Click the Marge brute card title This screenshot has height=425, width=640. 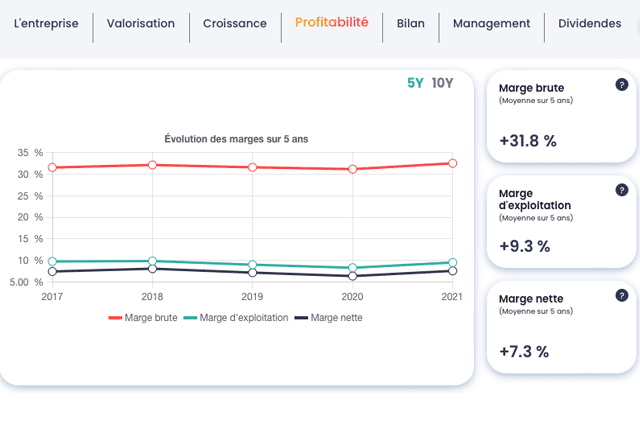(531, 88)
